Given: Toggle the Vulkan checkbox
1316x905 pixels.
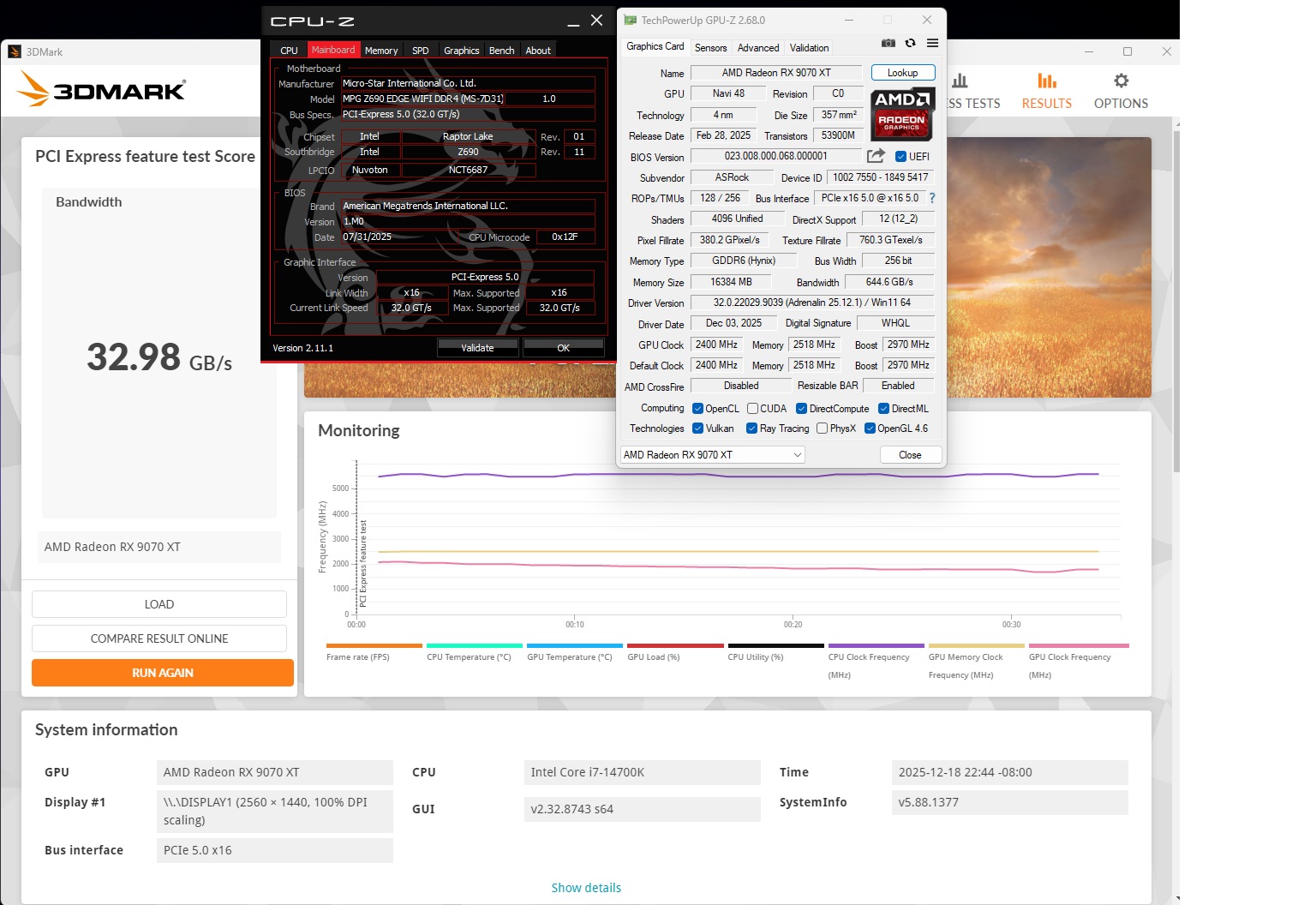Looking at the screenshot, I should click(x=697, y=429).
